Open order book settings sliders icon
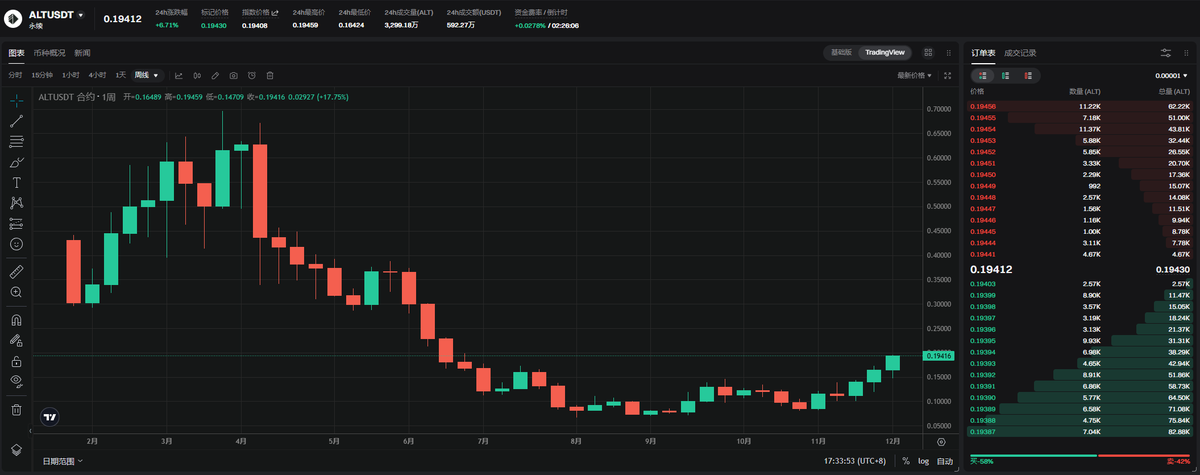Viewport: 1200px width, 475px height. point(1165,52)
